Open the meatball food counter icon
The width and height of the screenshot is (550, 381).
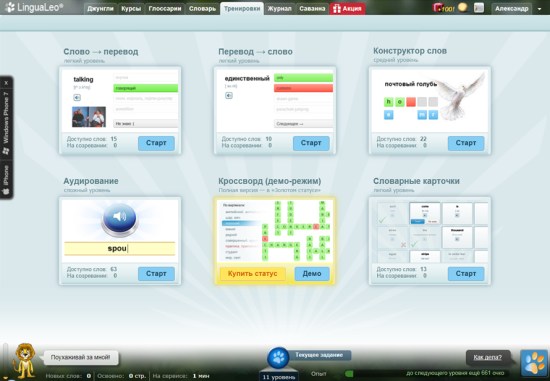pyautogui.click(x=443, y=8)
